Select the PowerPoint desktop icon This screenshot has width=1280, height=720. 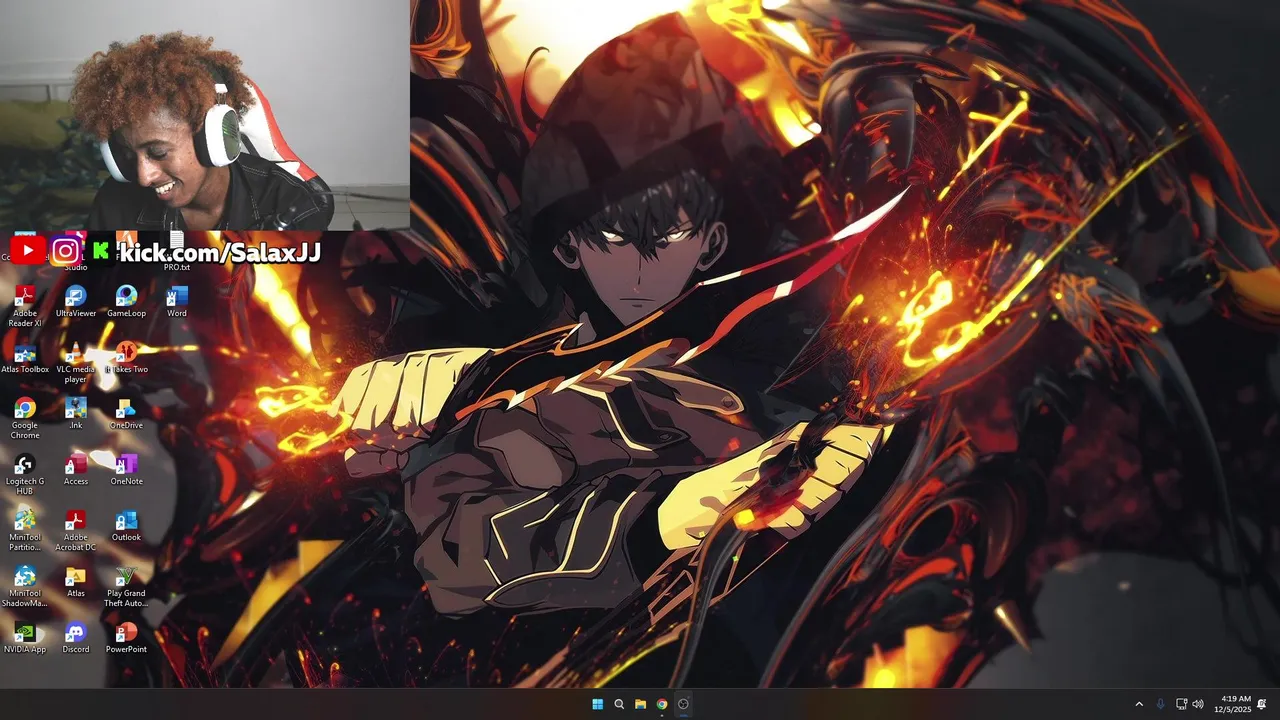[x=126, y=638]
